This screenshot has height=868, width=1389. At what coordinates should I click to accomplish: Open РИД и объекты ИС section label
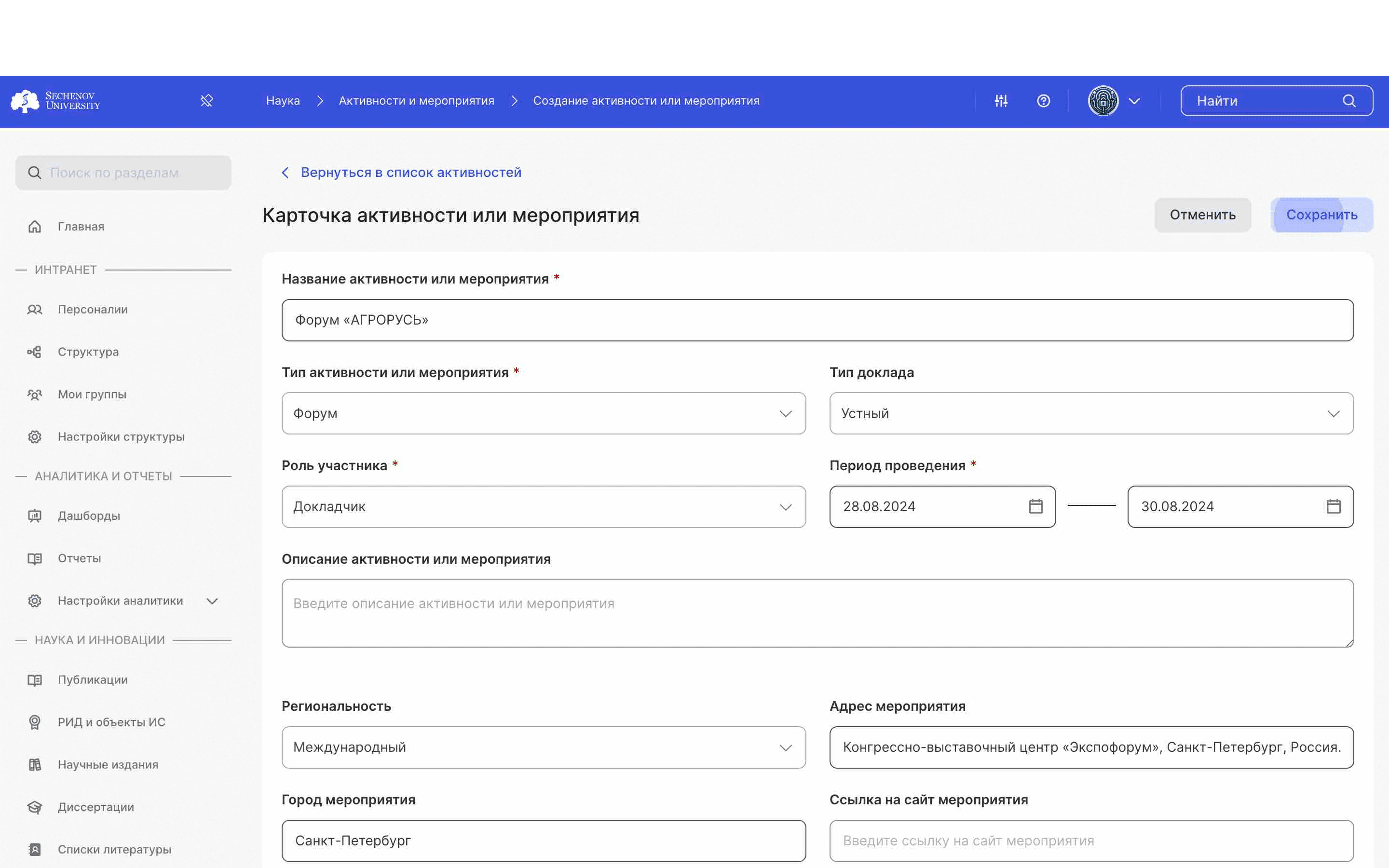click(x=111, y=723)
